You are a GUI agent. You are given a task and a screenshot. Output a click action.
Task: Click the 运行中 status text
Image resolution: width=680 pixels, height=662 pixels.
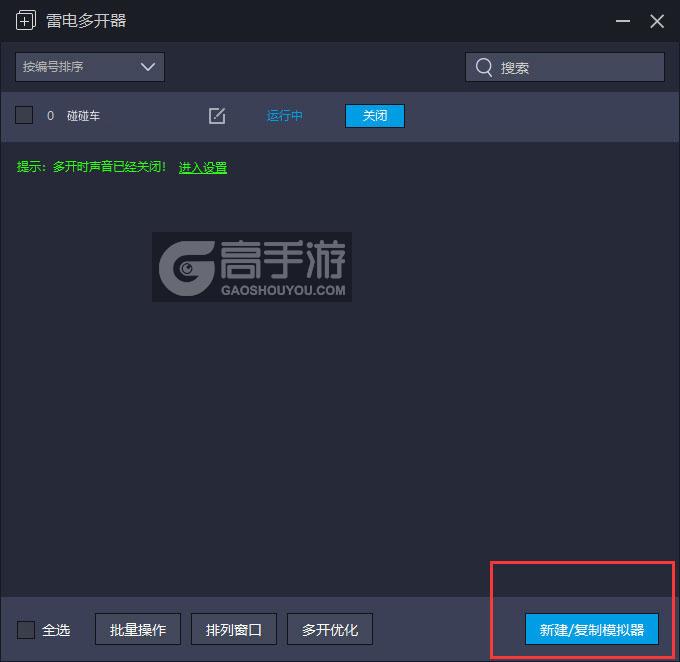click(x=284, y=116)
